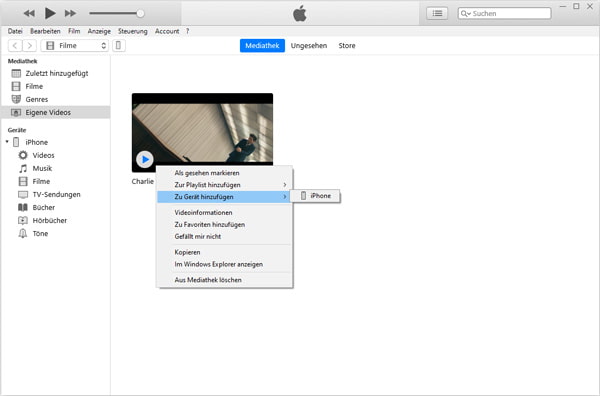Maximize the iTunes window

576,7
